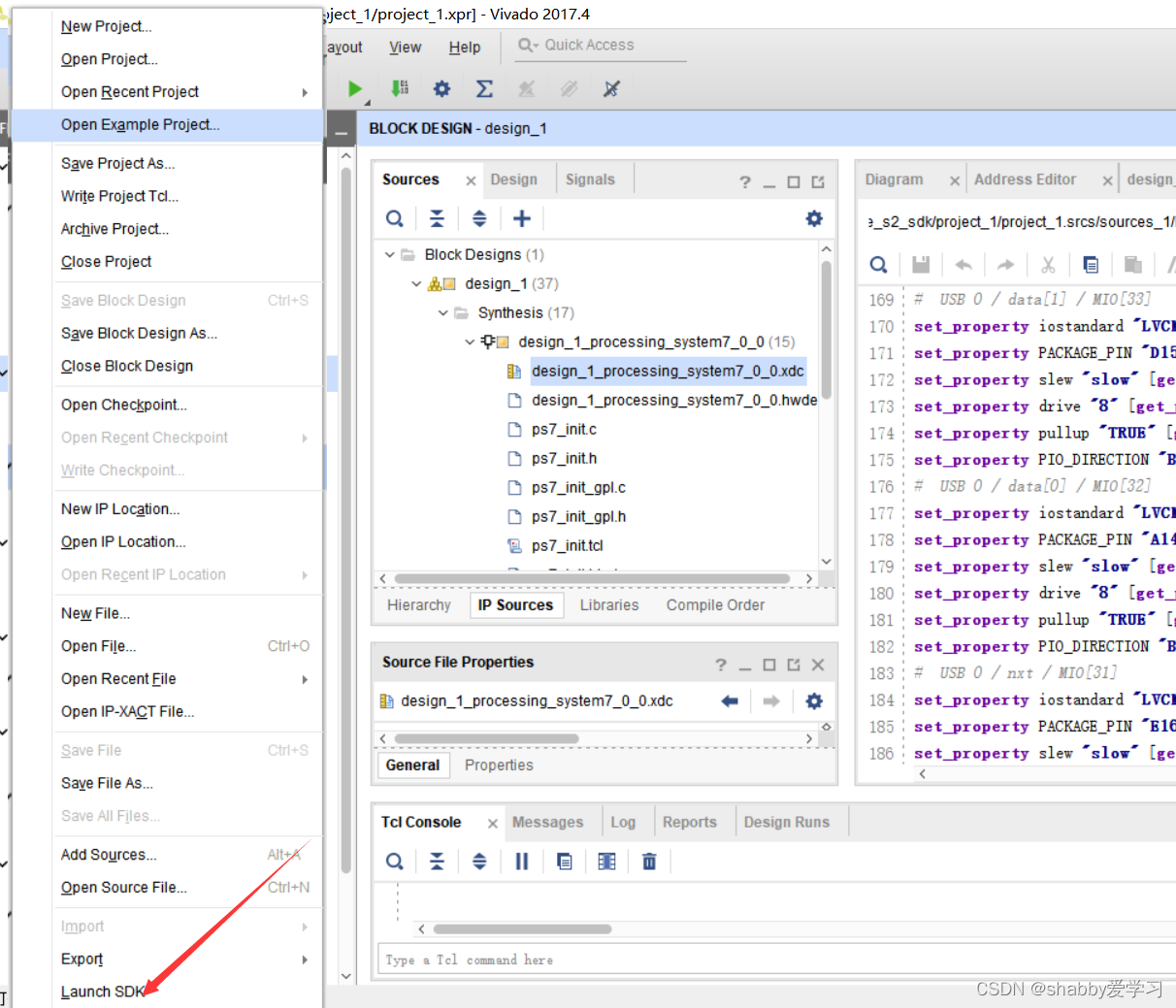This screenshot has width=1176, height=1008.
Task: Switch to the Design tab
Action: pos(514,179)
